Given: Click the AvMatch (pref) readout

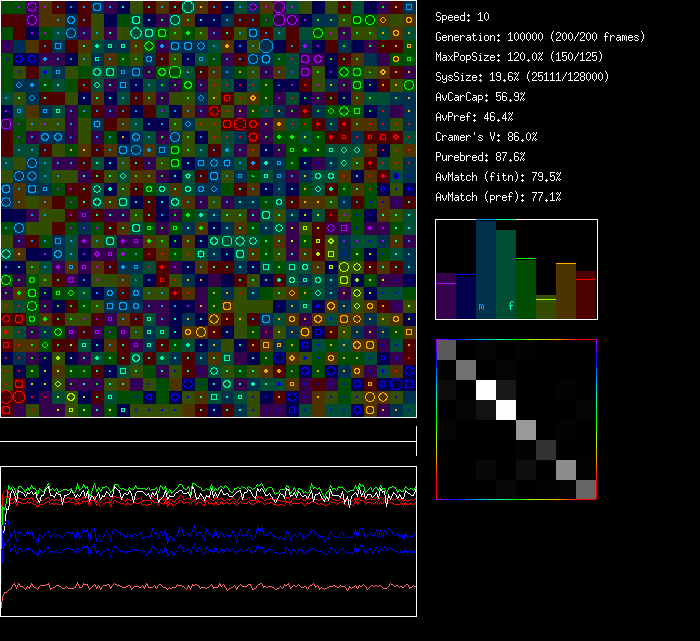Looking at the screenshot, I should [498, 197].
